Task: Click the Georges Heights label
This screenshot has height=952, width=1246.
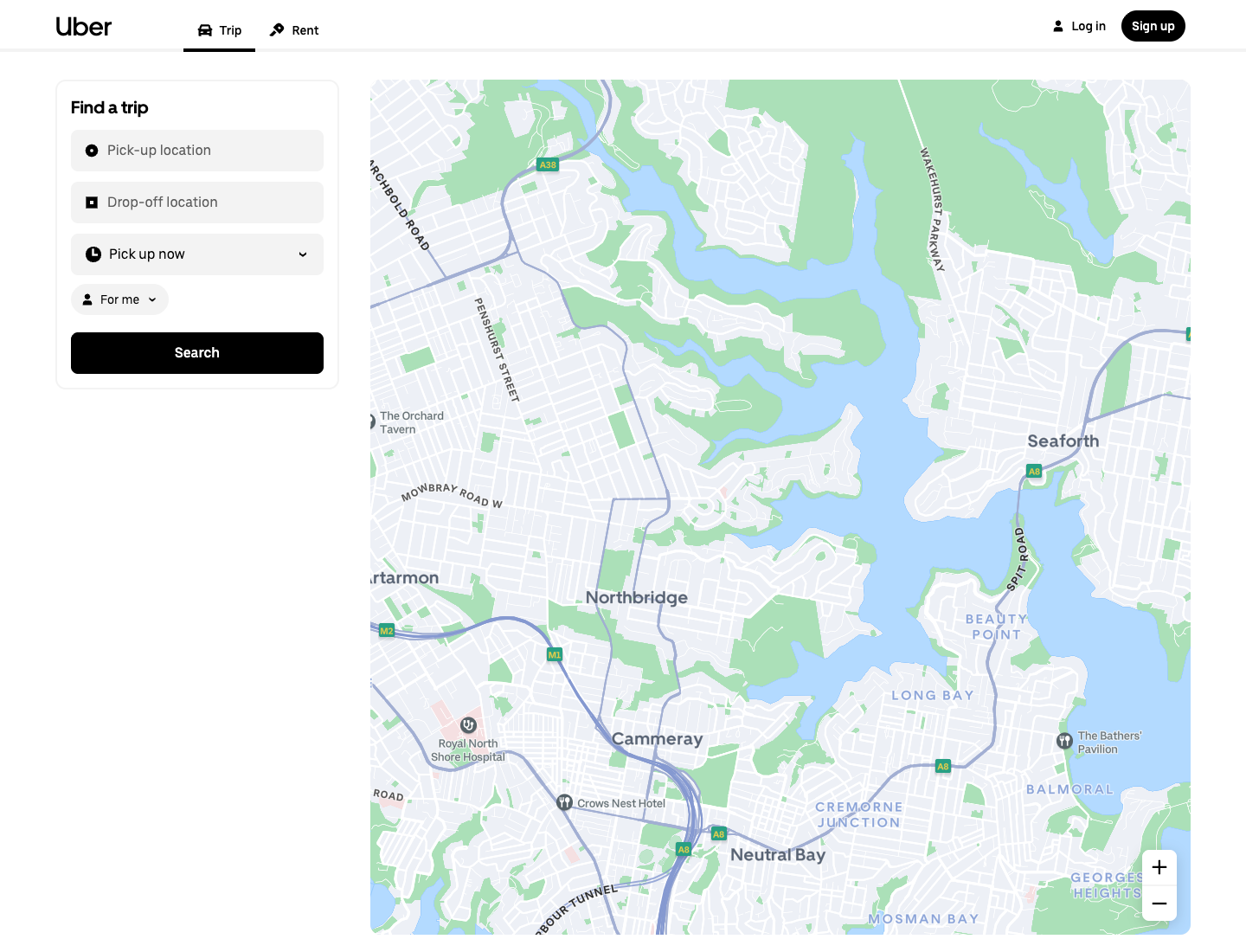Action: coord(1108,885)
